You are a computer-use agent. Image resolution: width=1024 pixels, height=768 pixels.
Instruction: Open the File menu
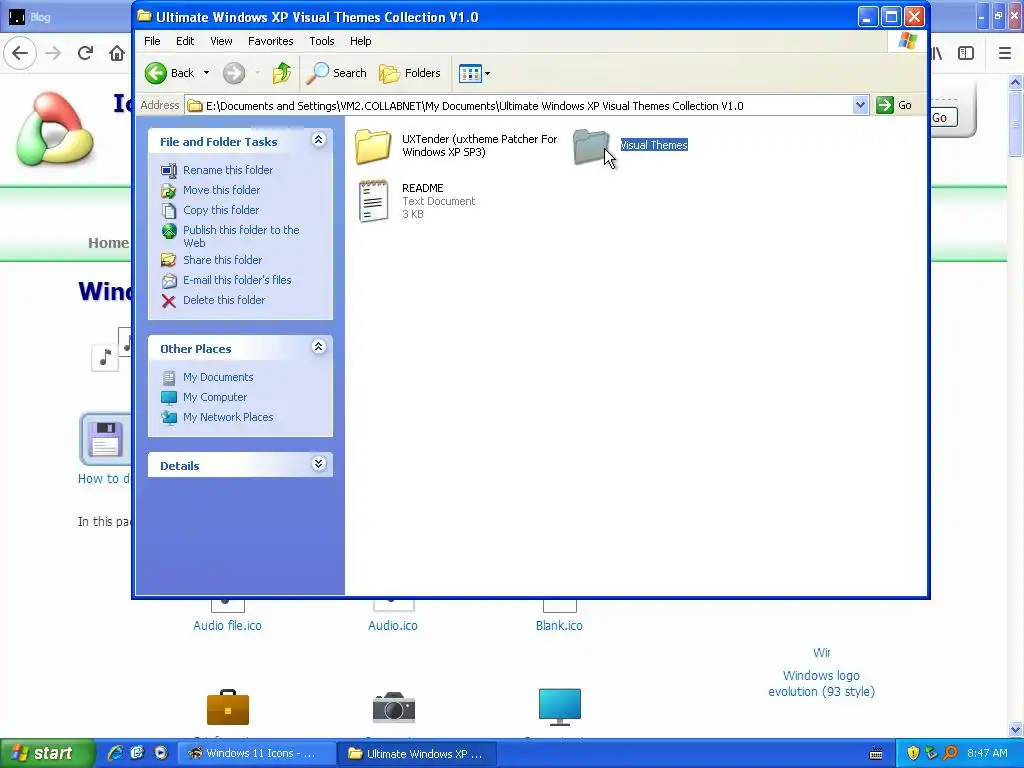point(152,40)
